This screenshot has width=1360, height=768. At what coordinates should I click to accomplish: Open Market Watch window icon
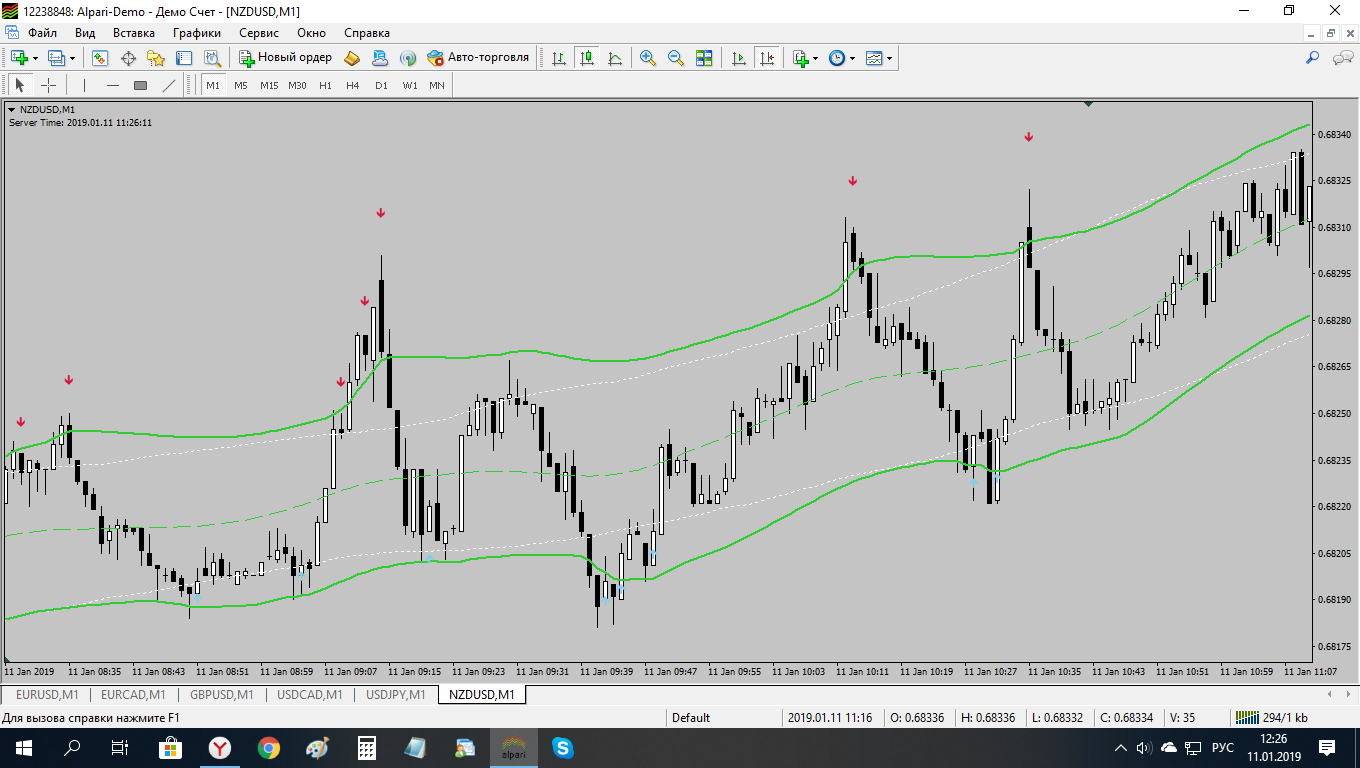pyautogui.click(x=100, y=58)
